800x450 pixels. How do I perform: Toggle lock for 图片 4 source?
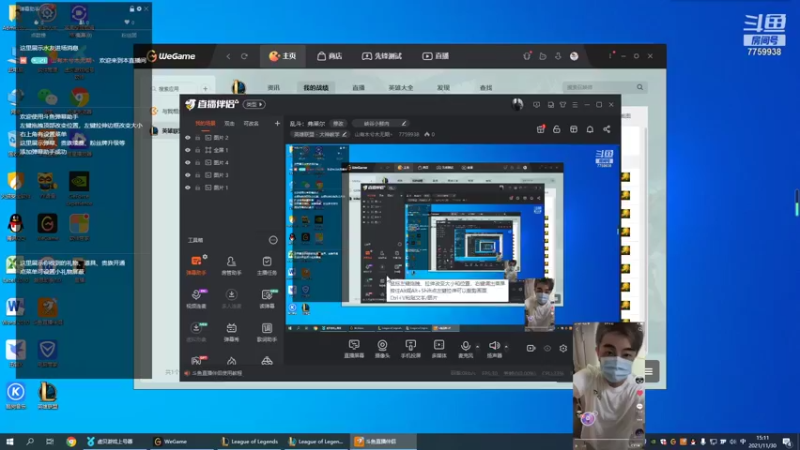point(197,163)
